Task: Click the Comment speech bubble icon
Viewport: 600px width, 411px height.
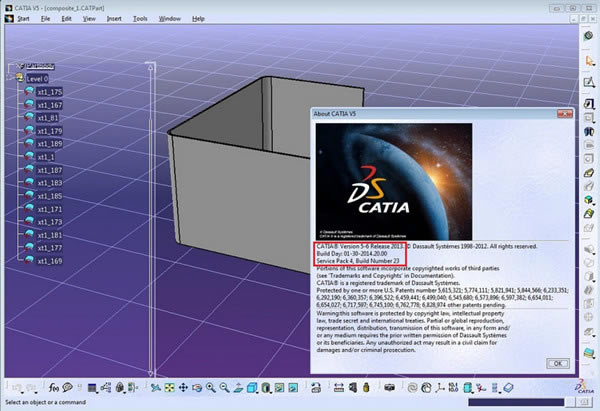Action: click(67, 388)
